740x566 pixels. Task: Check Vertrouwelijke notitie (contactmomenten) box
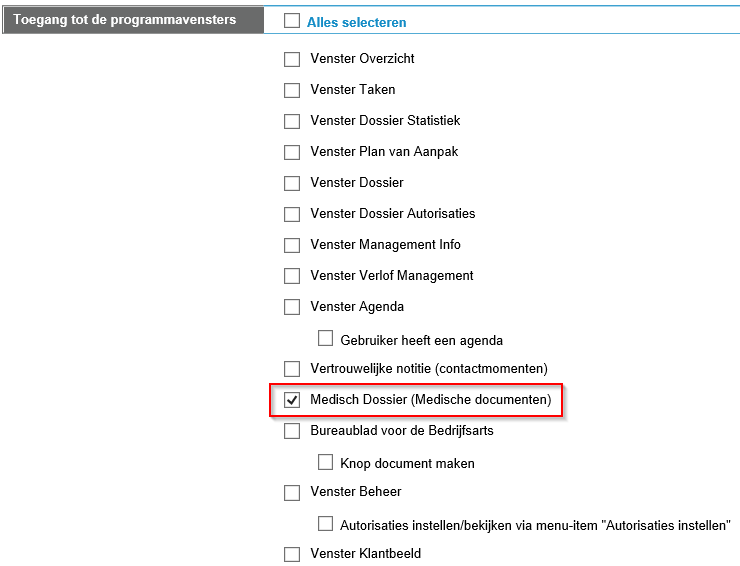[292, 369]
